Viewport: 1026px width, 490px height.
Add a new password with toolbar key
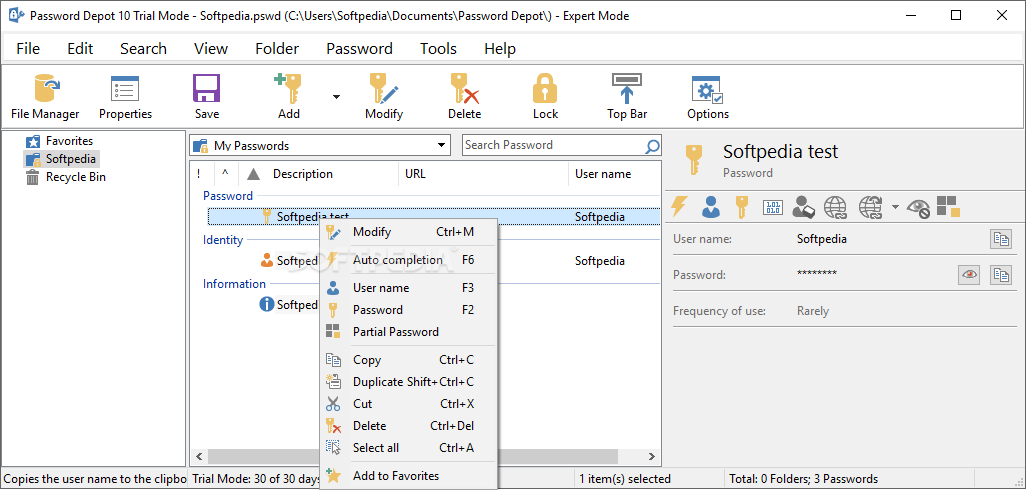click(x=289, y=97)
